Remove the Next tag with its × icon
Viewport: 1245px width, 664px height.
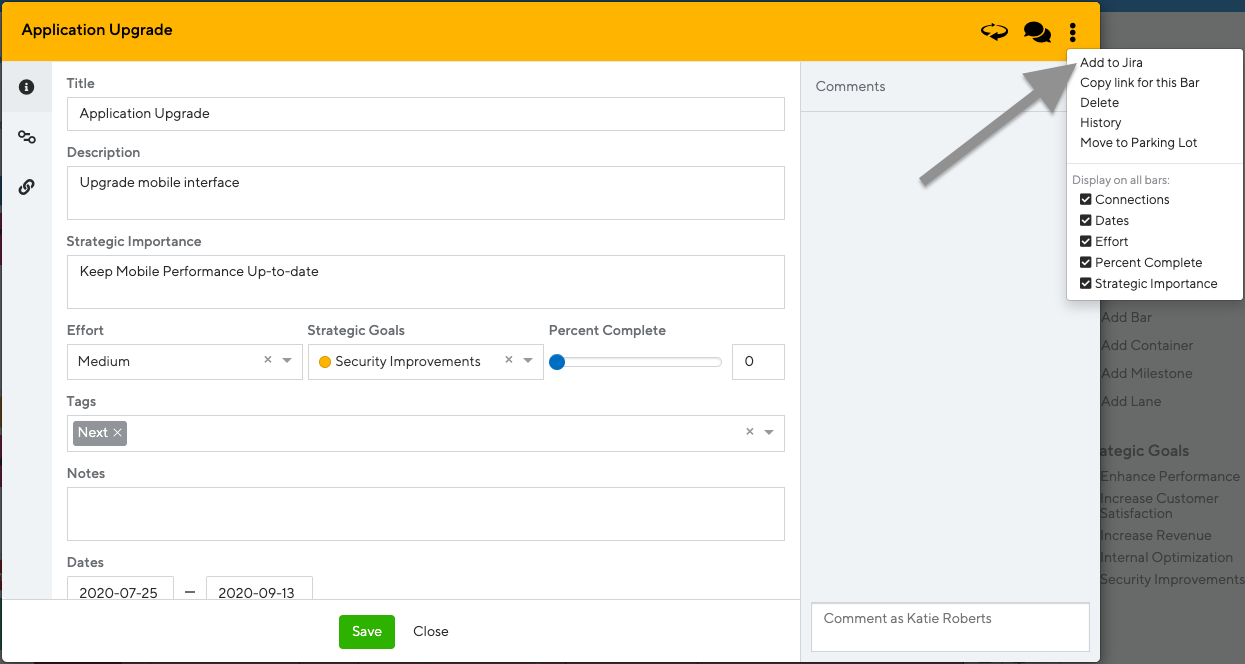(115, 432)
